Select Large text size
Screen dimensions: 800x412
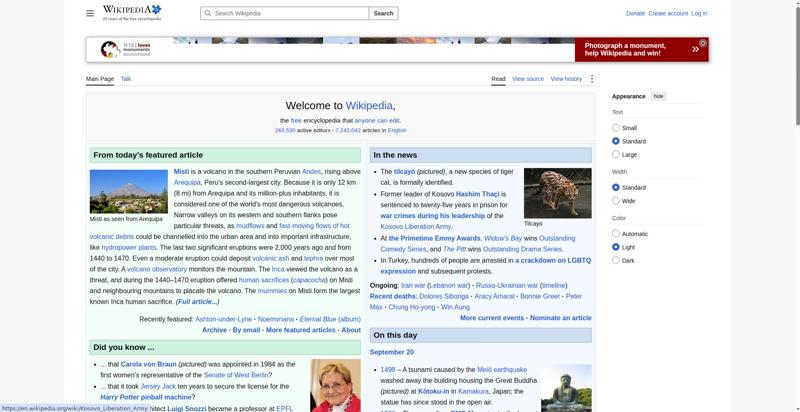pos(616,154)
